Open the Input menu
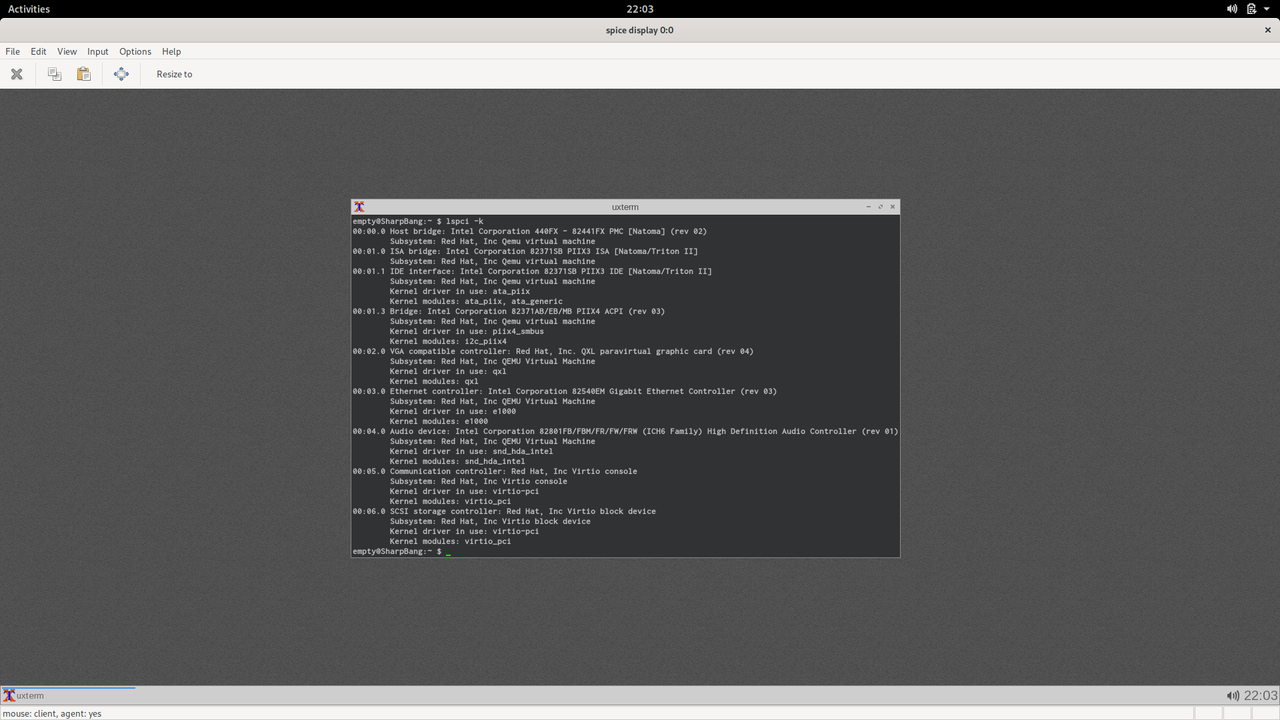The height and width of the screenshot is (720, 1280). (x=98, y=51)
